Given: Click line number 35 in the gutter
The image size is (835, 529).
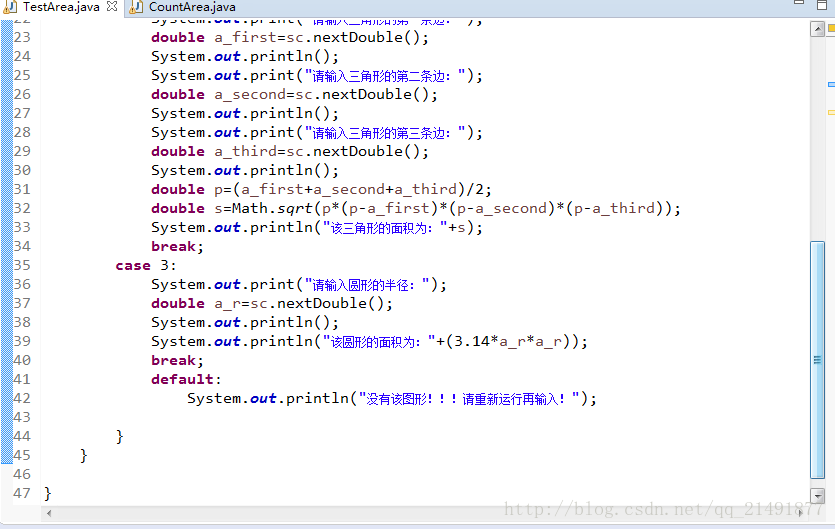Looking at the screenshot, I should (x=22, y=265).
